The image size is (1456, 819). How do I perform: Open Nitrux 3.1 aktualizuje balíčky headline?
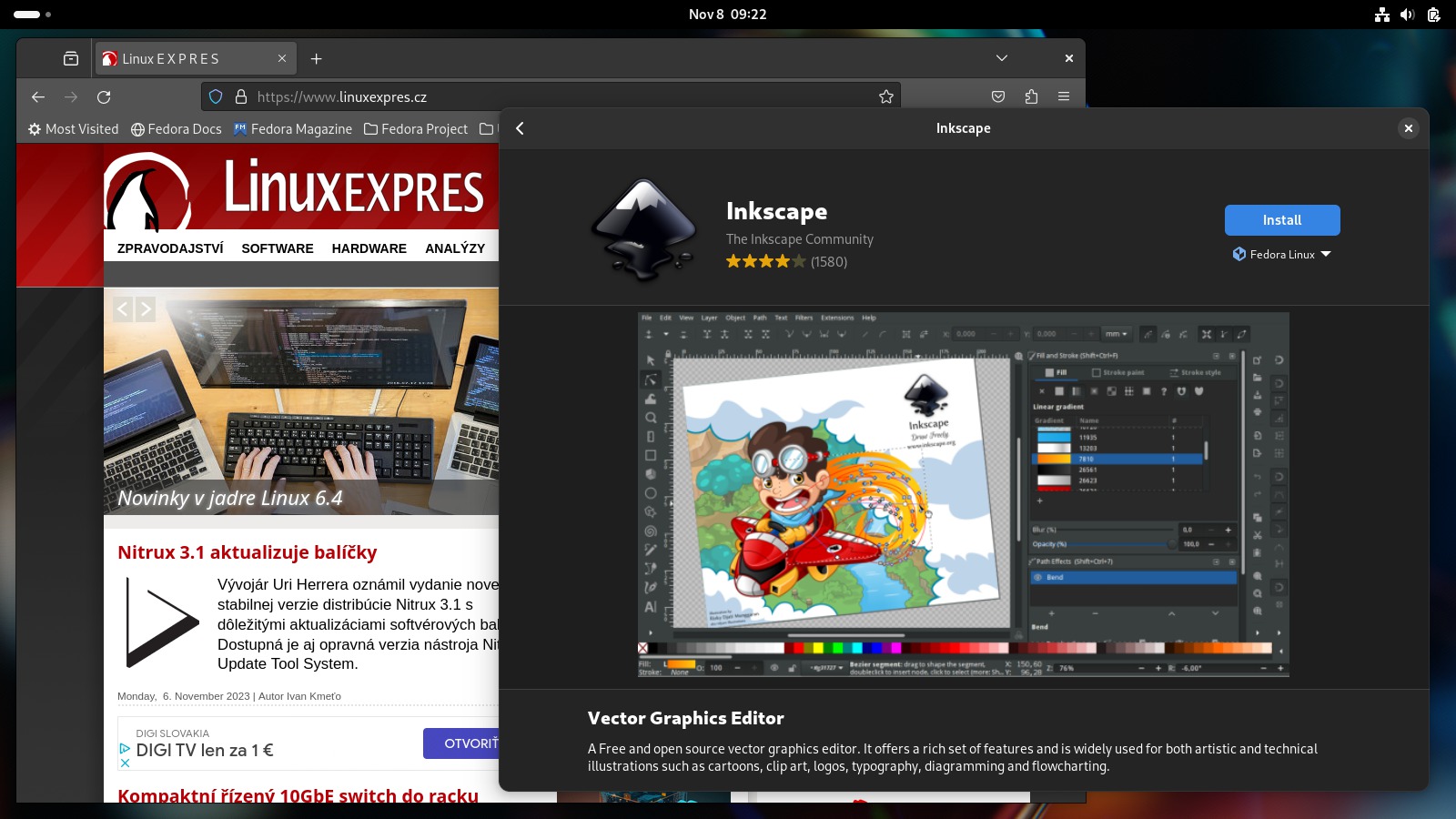[247, 552]
